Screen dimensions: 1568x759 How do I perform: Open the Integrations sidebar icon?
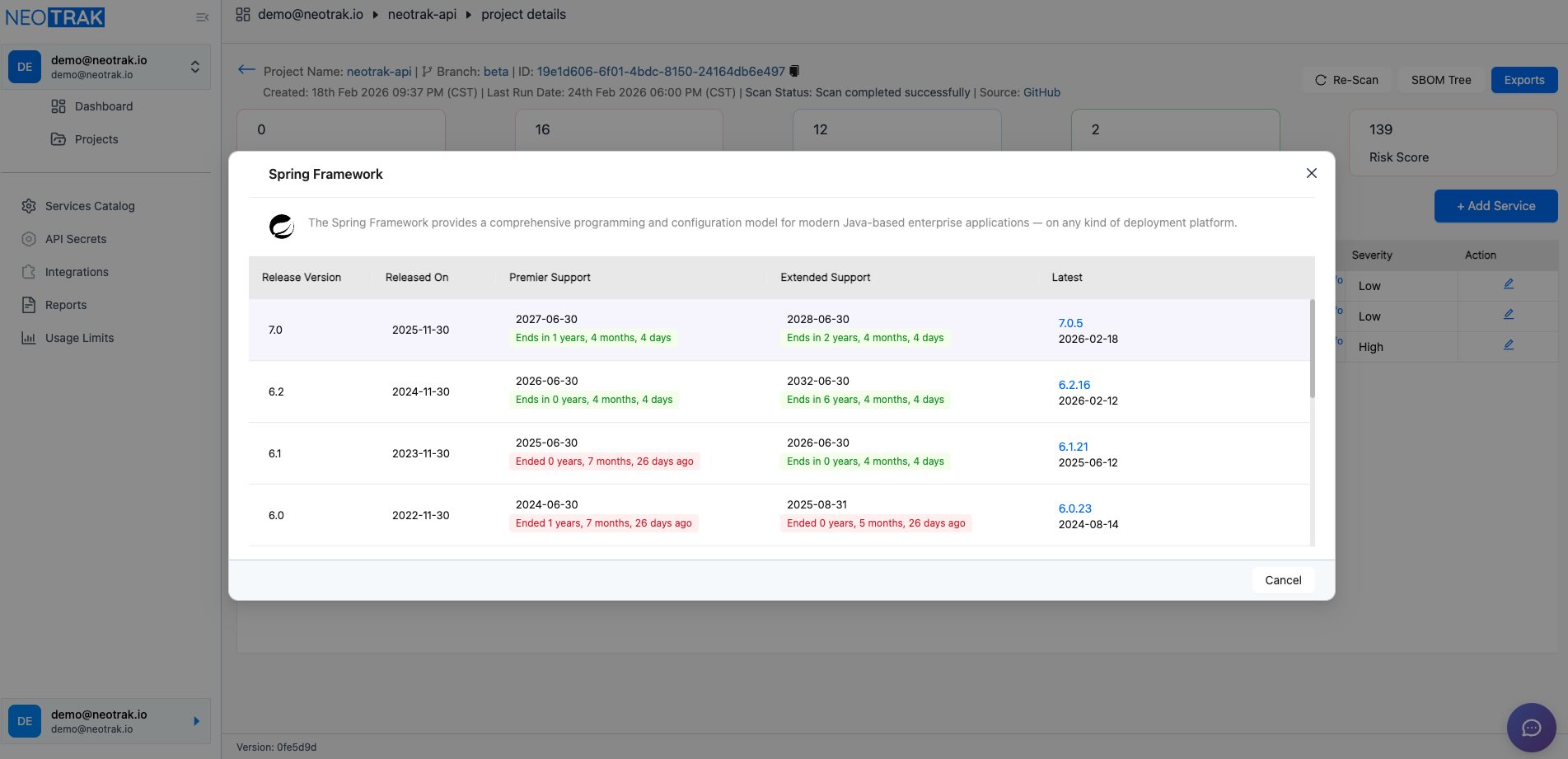coord(29,272)
